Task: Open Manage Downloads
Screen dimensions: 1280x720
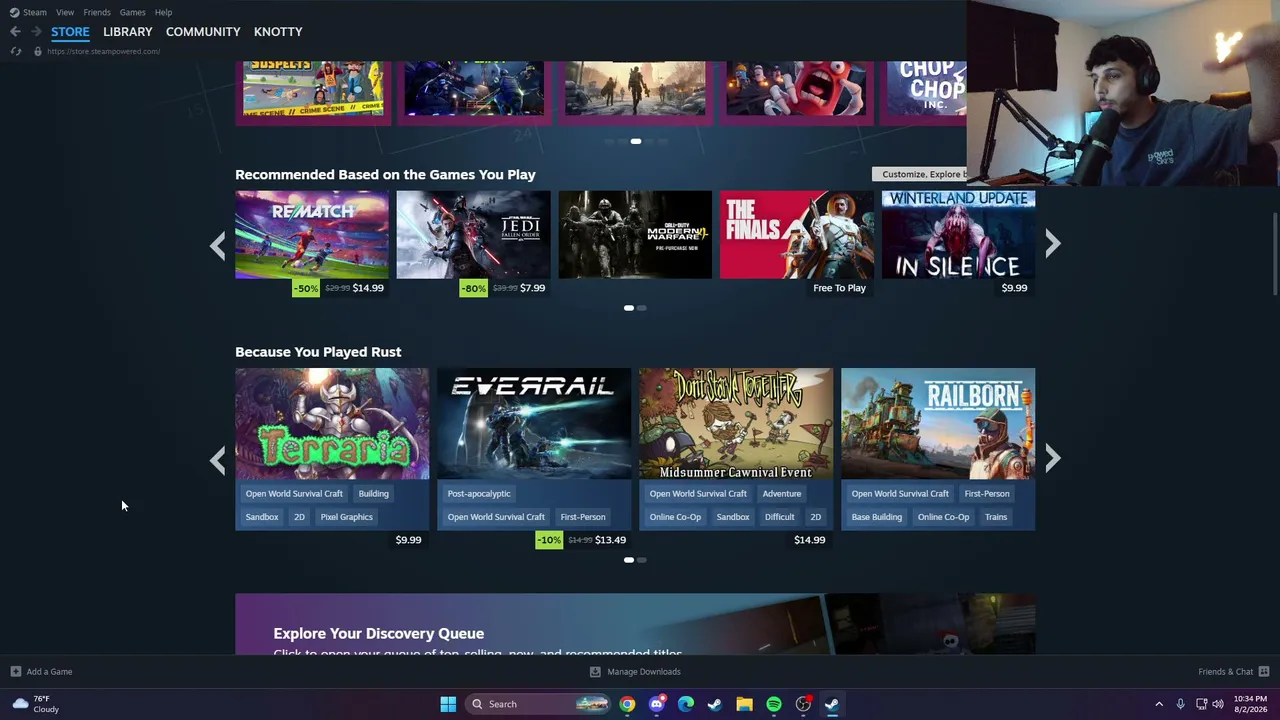Action: 644,672
